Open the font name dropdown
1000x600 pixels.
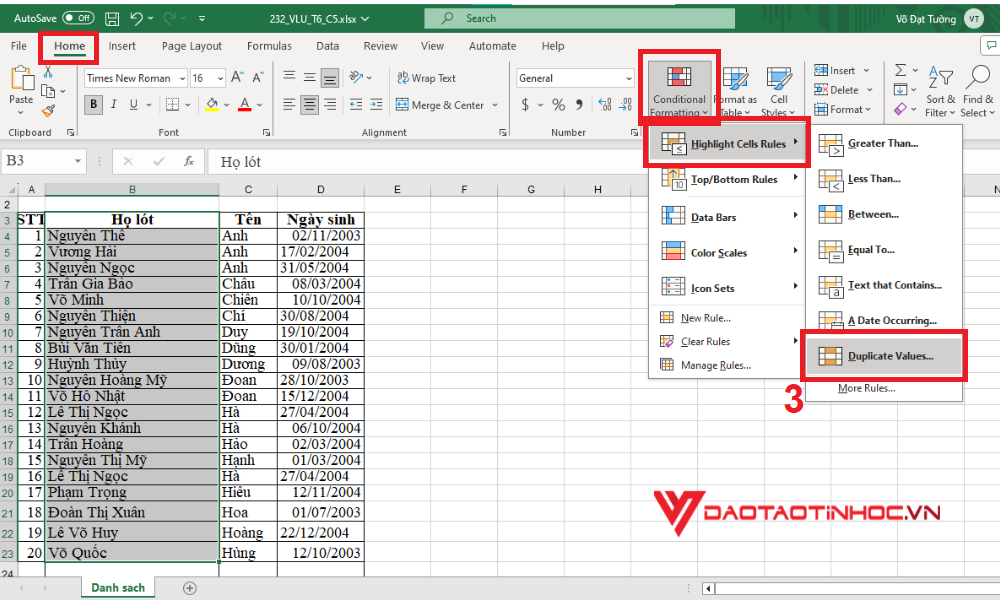pyautogui.click(x=184, y=77)
